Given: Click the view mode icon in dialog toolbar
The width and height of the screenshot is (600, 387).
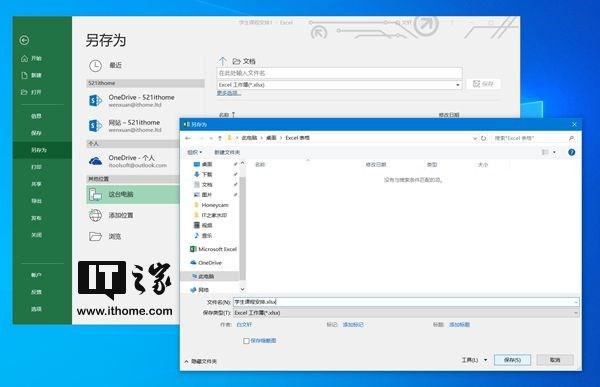Looking at the screenshot, I should (545, 152).
